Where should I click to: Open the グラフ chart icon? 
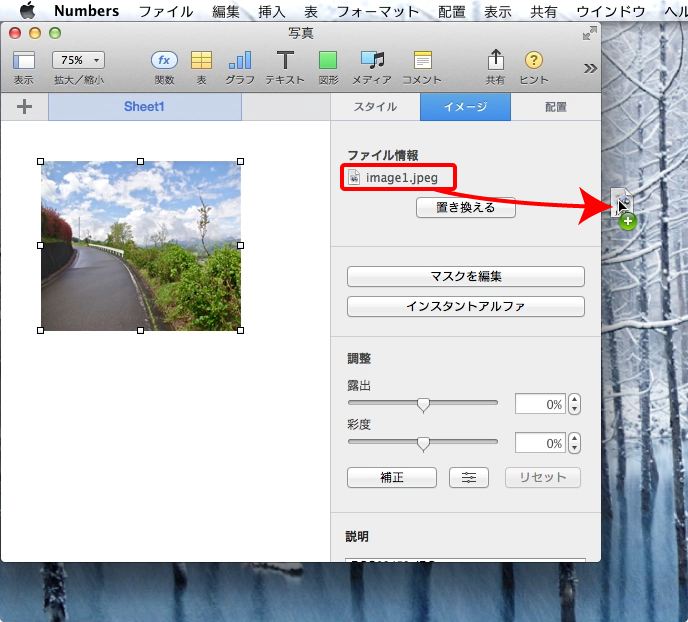(240, 60)
